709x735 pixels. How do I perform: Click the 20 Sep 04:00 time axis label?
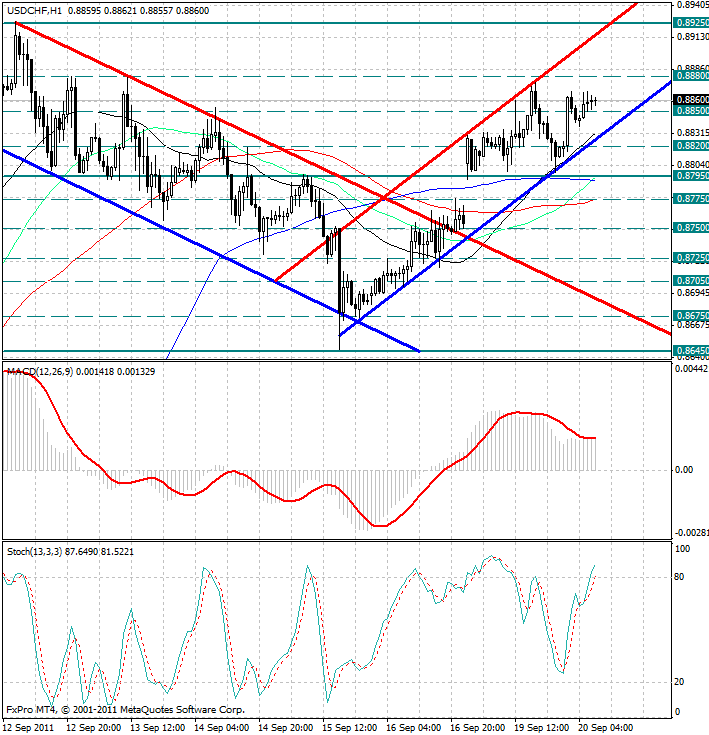click(x=606, y=728)
